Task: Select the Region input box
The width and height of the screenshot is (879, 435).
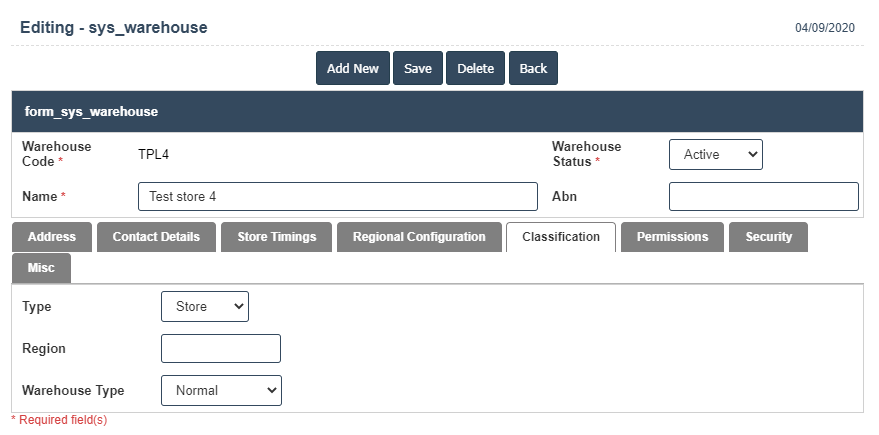Action: tap(220, 348)
